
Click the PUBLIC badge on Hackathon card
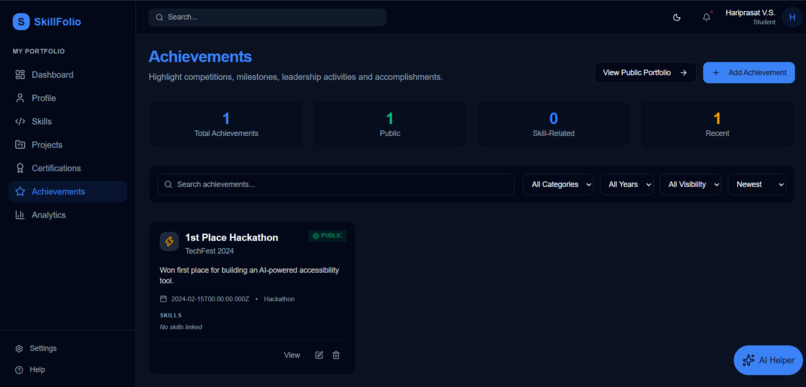(327, 236)
